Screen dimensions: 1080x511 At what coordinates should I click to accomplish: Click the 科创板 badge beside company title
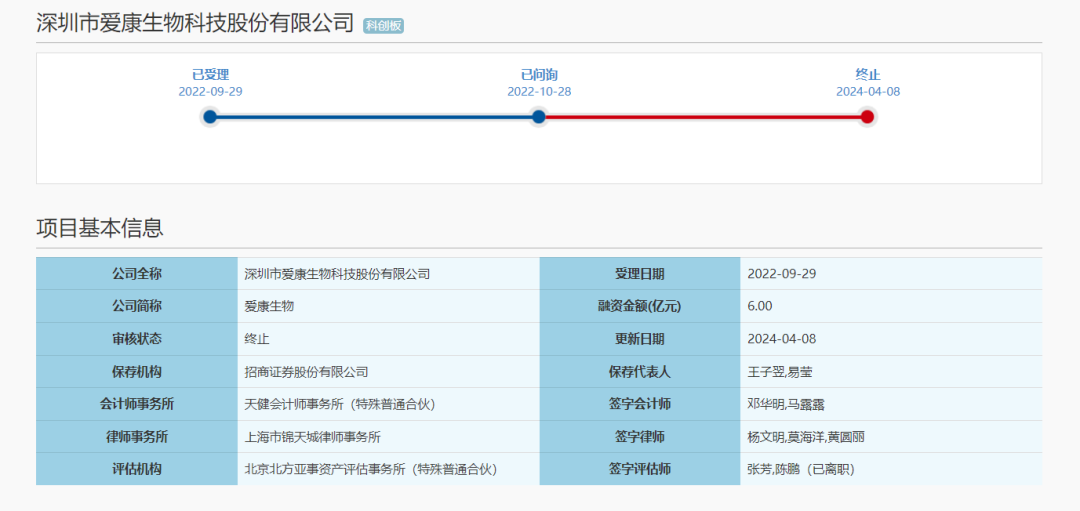pyautogui.click(x=384, y=26)
